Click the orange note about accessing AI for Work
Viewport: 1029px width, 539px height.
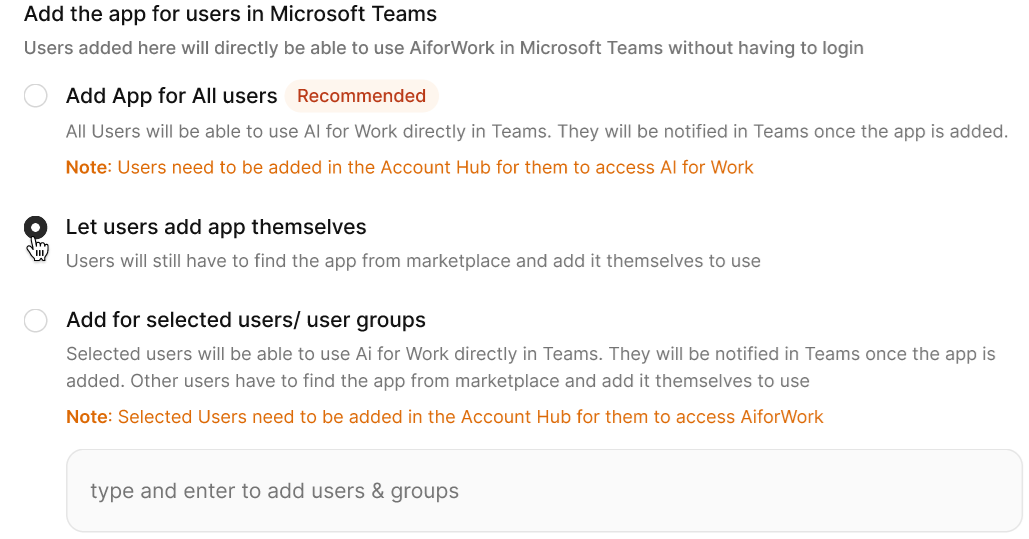tap(410, 167)
